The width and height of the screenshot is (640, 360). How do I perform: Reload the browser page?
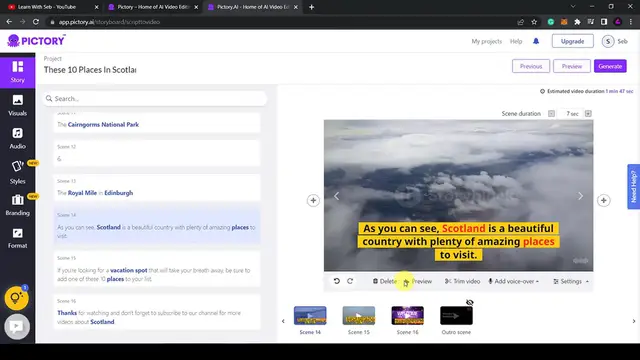pos(36,22)
